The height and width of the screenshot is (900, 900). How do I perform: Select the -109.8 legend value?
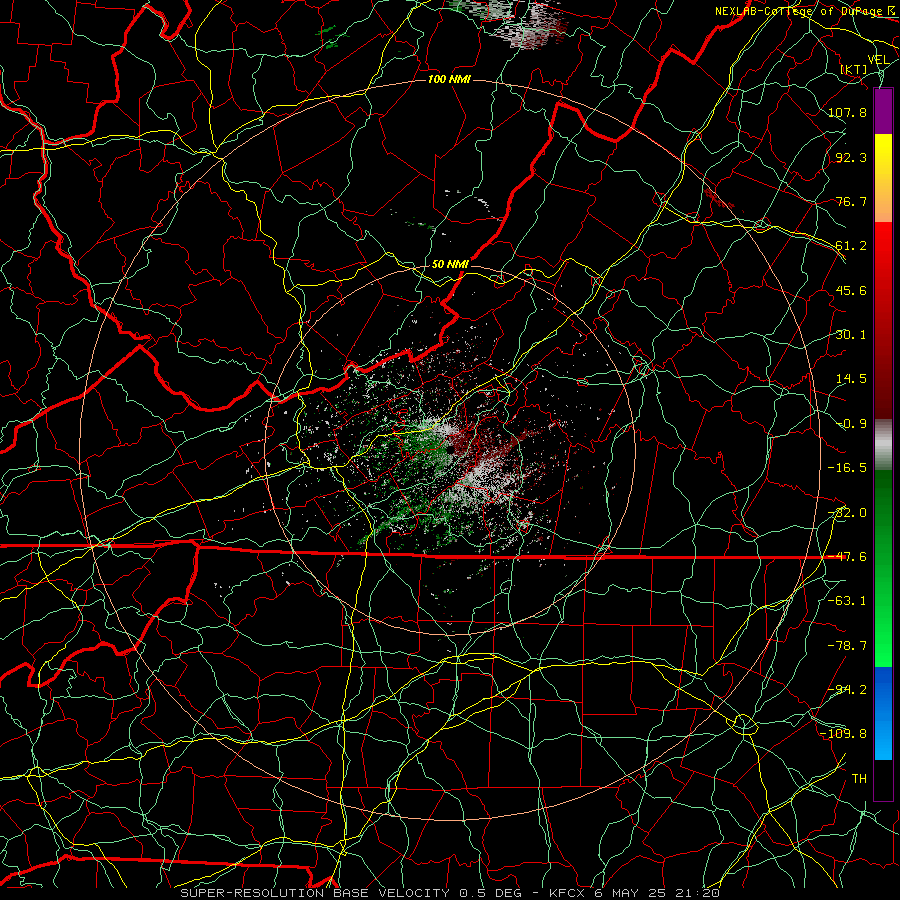pos(843,734)
